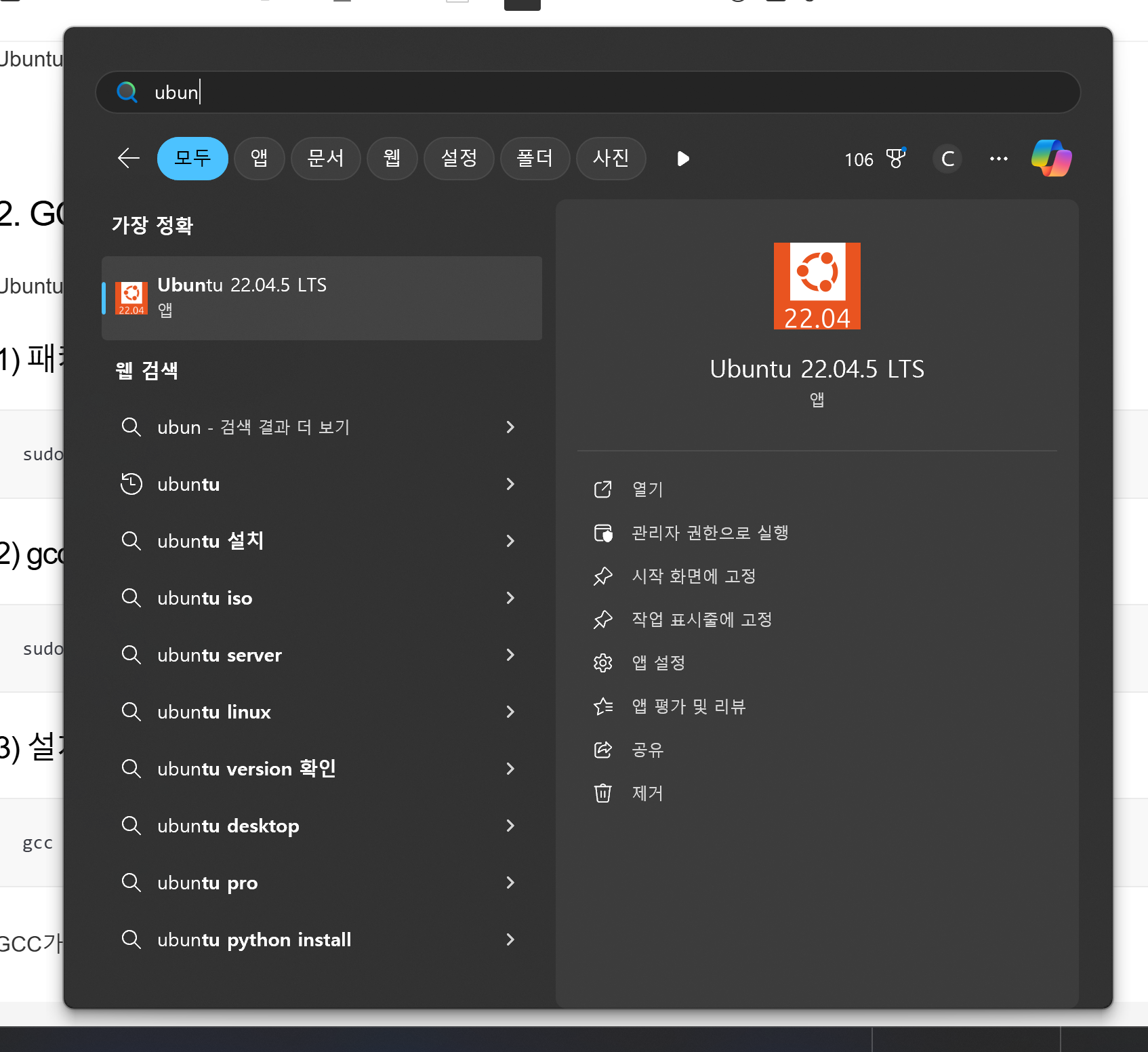This screenshot has height=1052, width=1148.
Task: Click the history clock icon beside ubuntu suggestion
Action: 131,484
